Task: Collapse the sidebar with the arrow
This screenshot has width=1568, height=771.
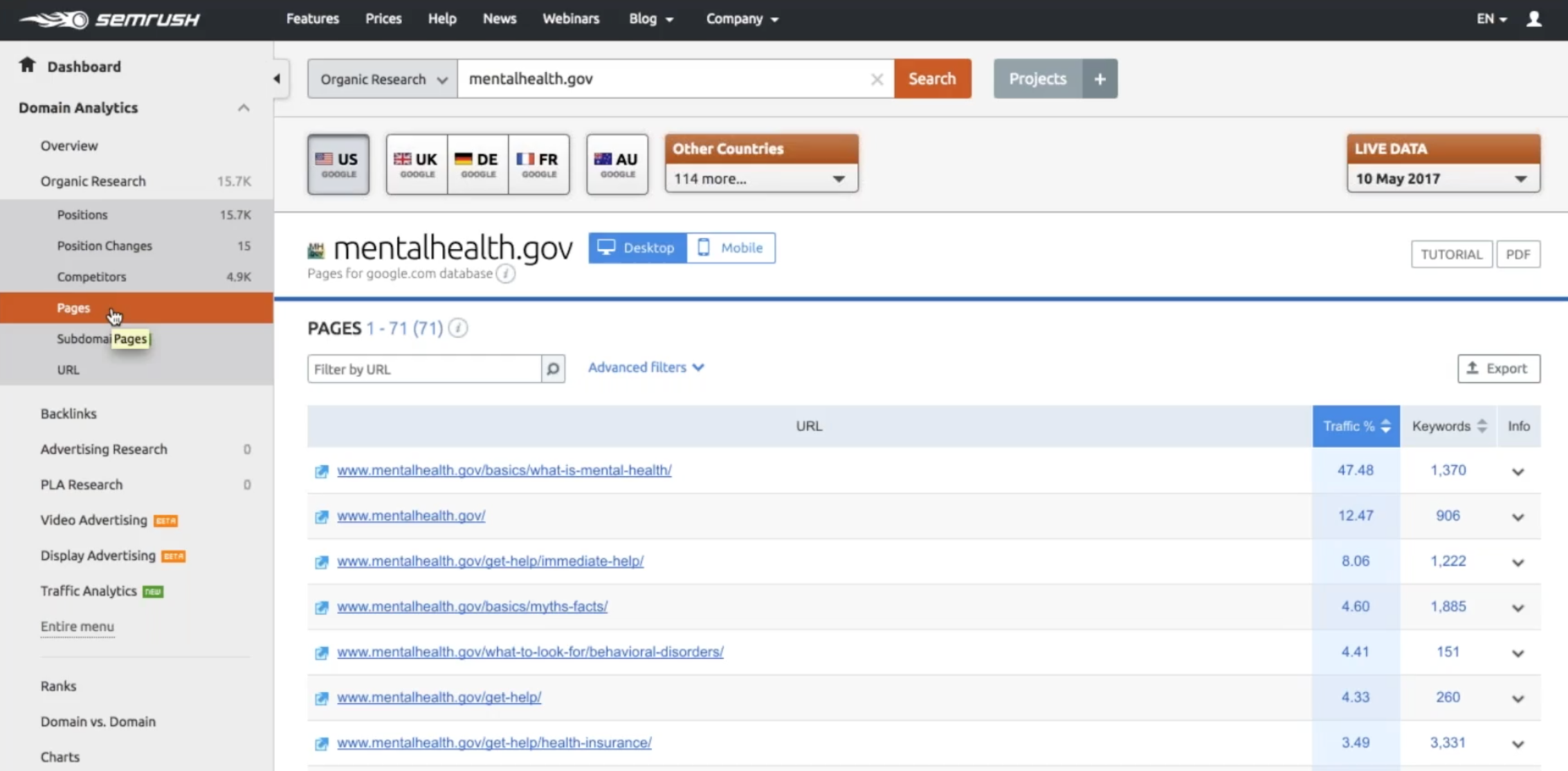Action: pyautogui.click(x=277, y=78)
